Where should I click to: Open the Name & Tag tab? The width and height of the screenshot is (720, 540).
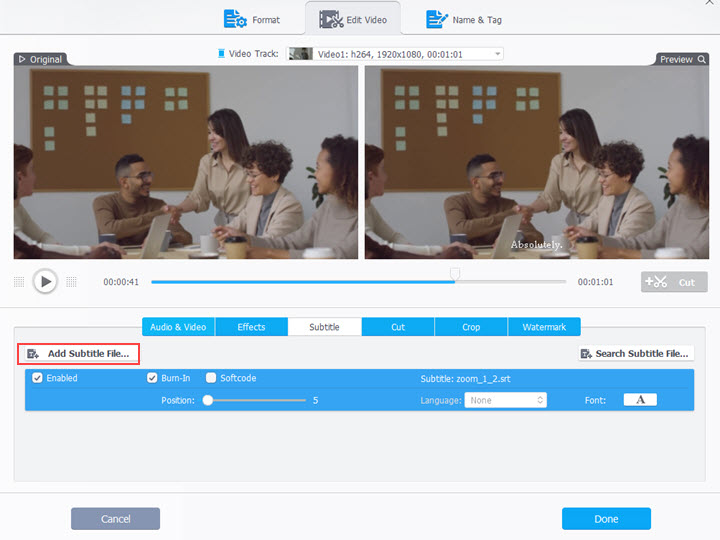click(464, 20)
